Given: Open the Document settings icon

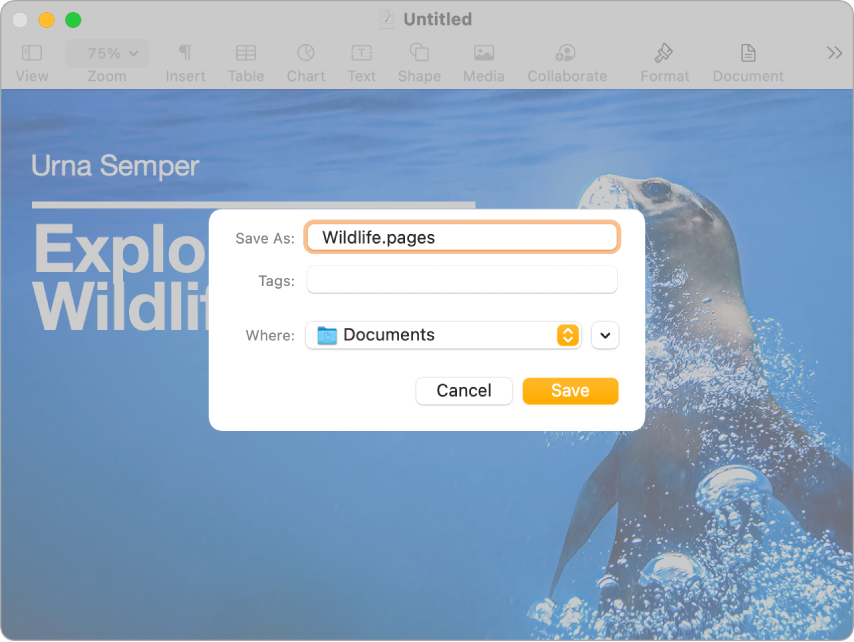Looking at the screenshot, I should 747,53.
